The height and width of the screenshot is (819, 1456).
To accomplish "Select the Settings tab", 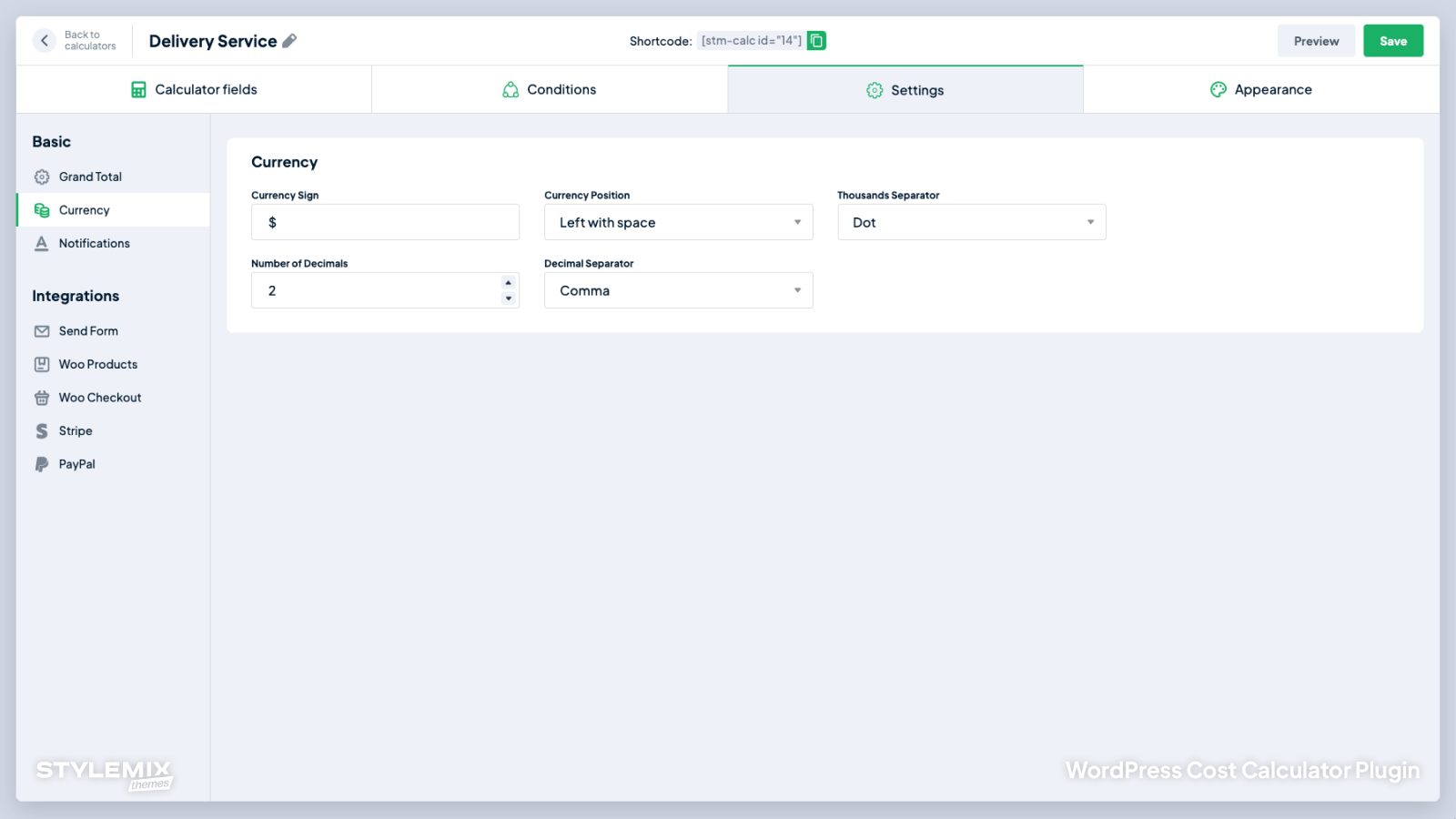I will tap(905, 90).
